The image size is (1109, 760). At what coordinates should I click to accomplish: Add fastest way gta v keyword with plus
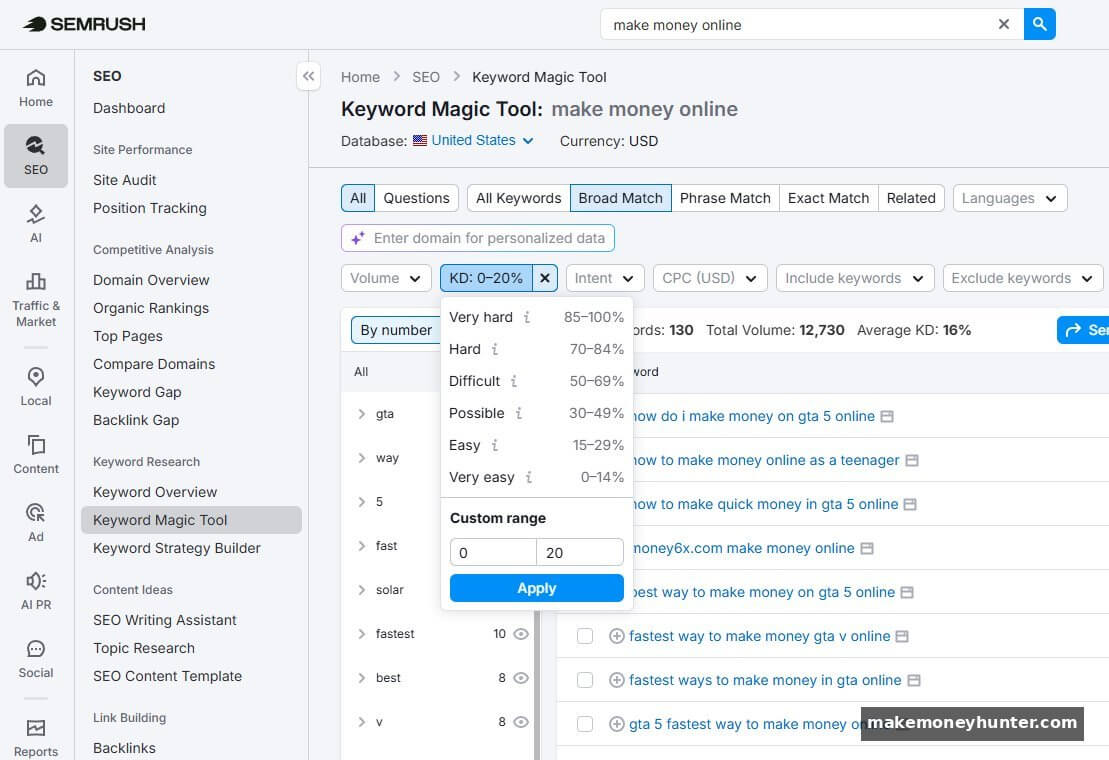pos(617,636)
